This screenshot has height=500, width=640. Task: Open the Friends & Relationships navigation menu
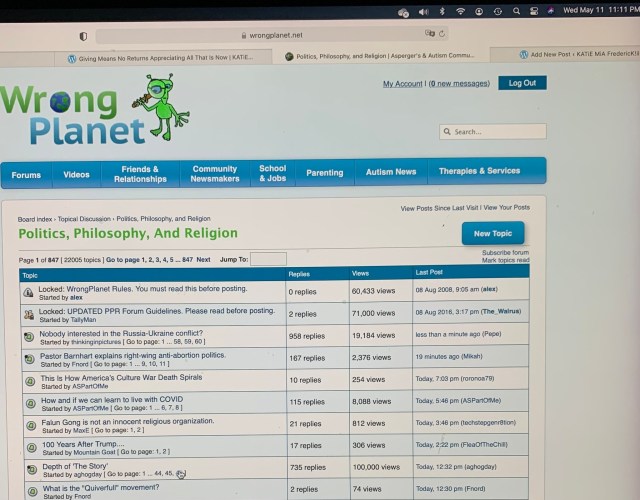(x=140, y=174)
